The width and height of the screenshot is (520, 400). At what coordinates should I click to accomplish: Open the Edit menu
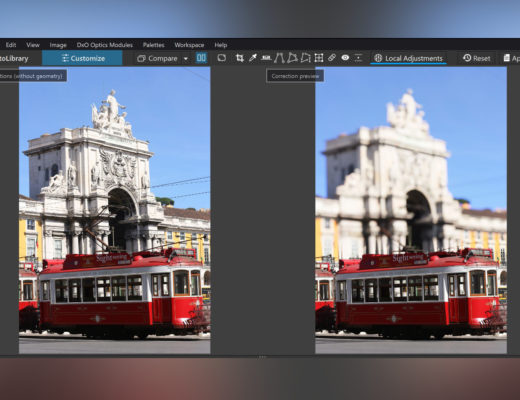pos(11,45)
